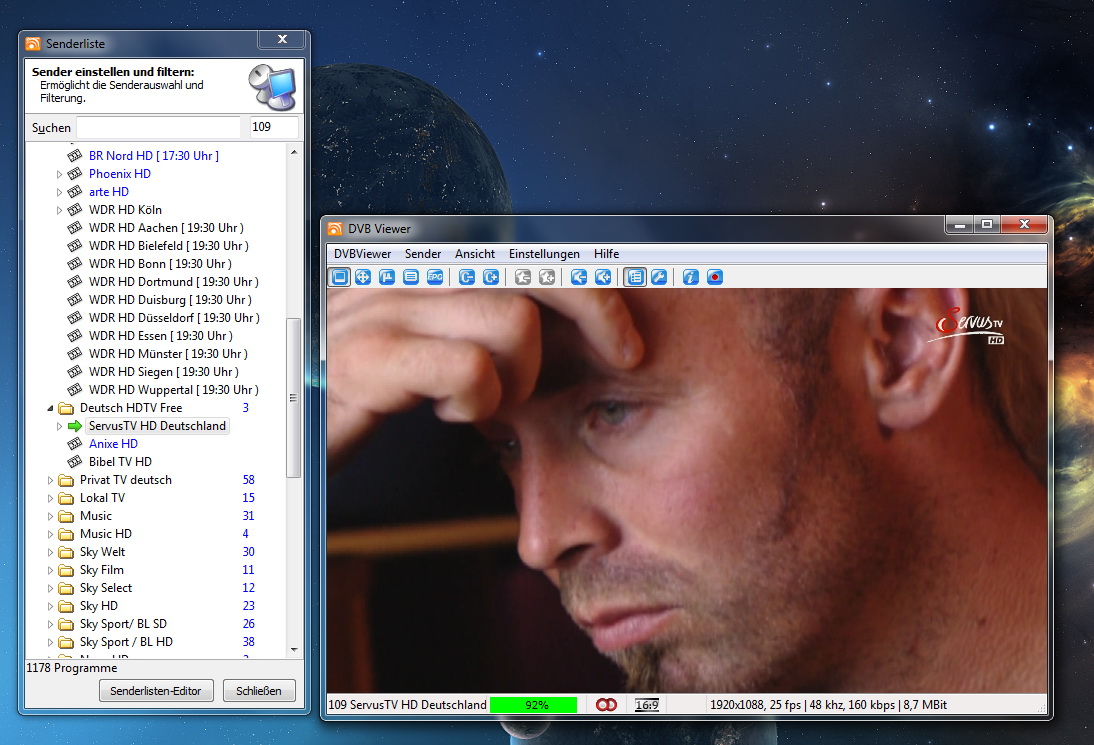Screen dimensions: 1094x745
Task: Lower volume with the speaker minus icon
Action: pos(578,278)
